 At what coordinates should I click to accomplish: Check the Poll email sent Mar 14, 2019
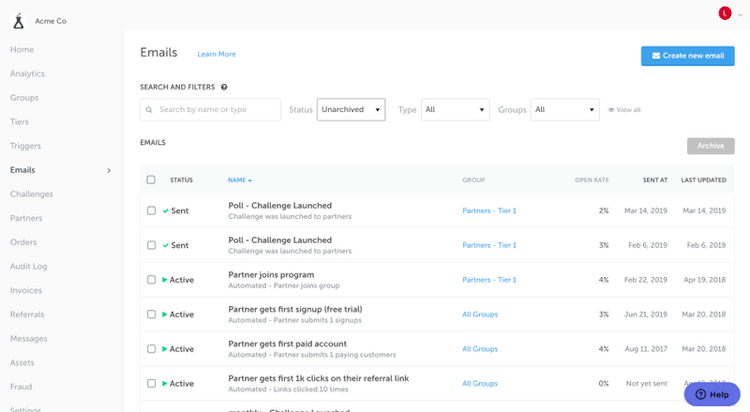tap(151, 211)
